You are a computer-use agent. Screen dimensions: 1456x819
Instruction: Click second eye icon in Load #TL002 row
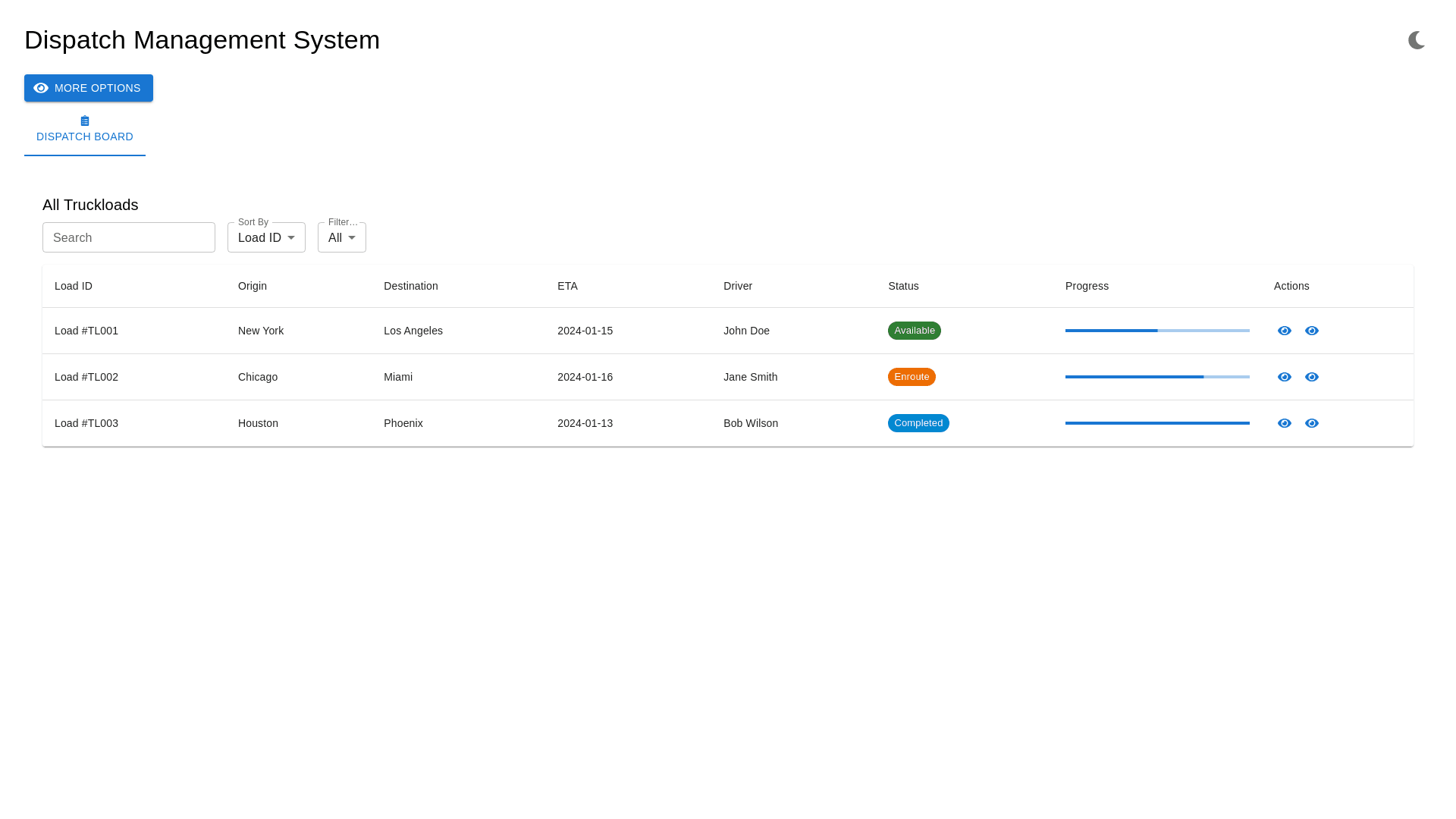[x=1311, y=377]
